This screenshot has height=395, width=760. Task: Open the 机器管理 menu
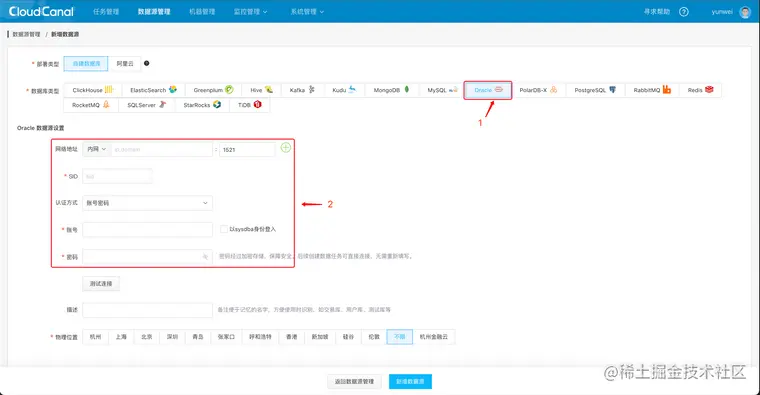pos(202,12)
